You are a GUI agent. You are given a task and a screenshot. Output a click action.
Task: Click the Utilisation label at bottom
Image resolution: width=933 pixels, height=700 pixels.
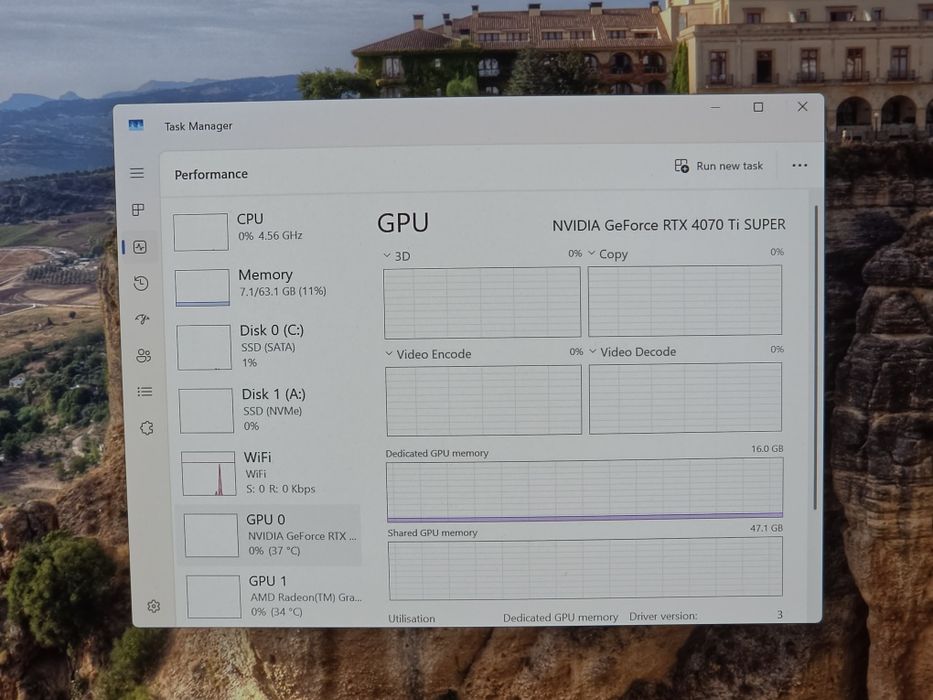(412, 618)
